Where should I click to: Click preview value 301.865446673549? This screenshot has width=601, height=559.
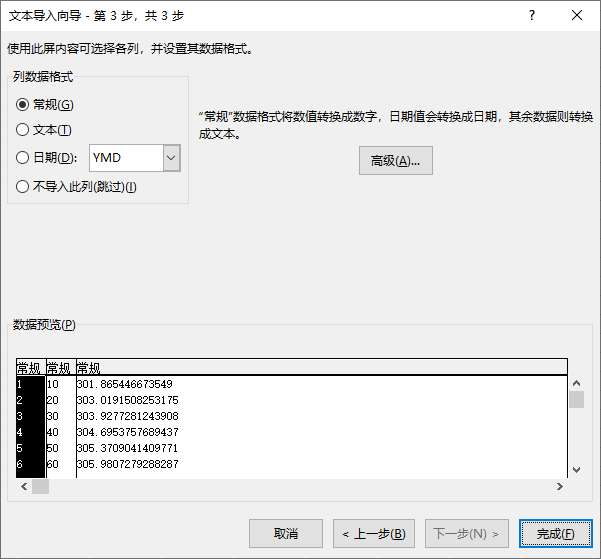125,384
